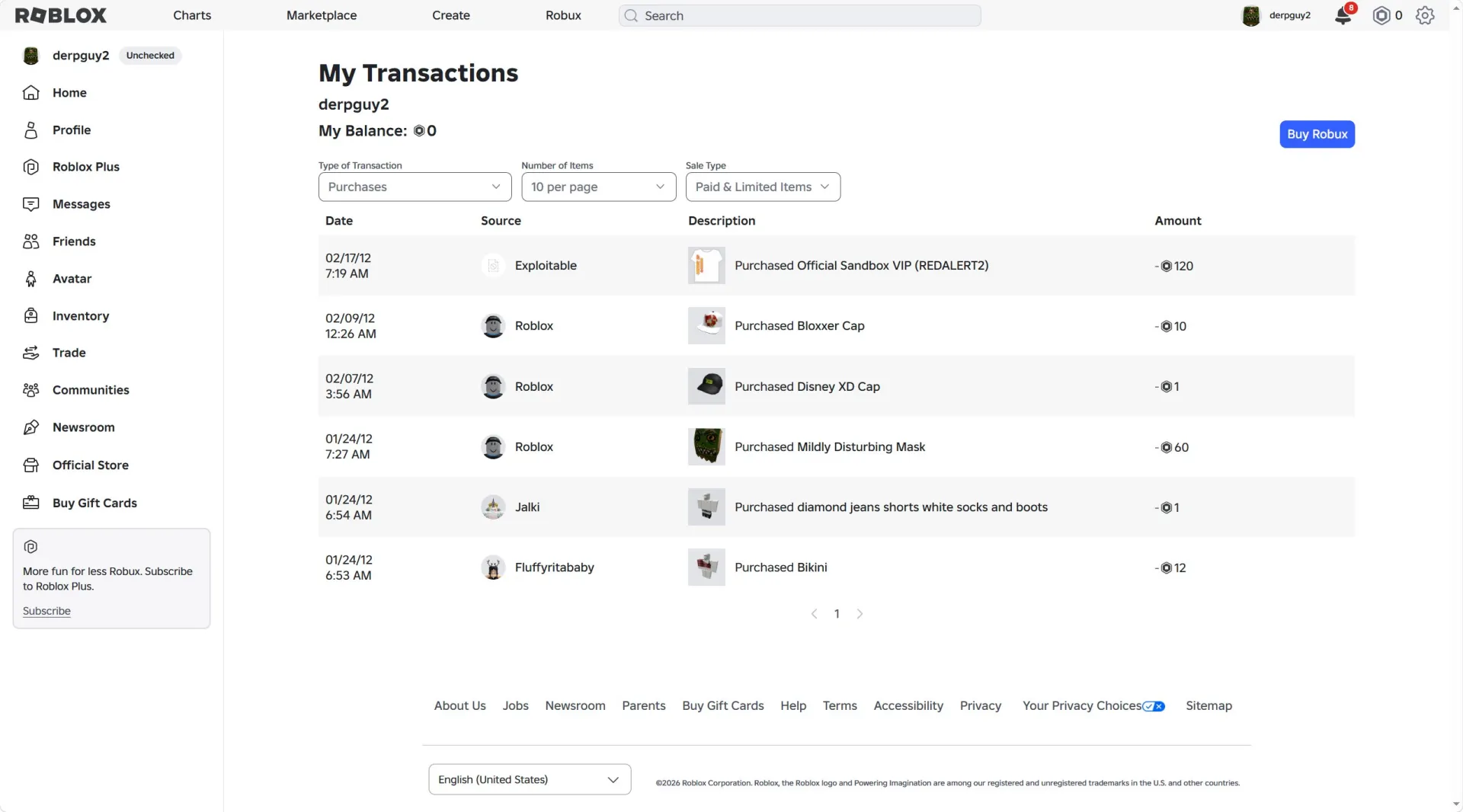Image resolution: width=1463 pixels, height=812 pixels.
Task: Open the Type of Transaction dropdown
Action: [415, 187]
